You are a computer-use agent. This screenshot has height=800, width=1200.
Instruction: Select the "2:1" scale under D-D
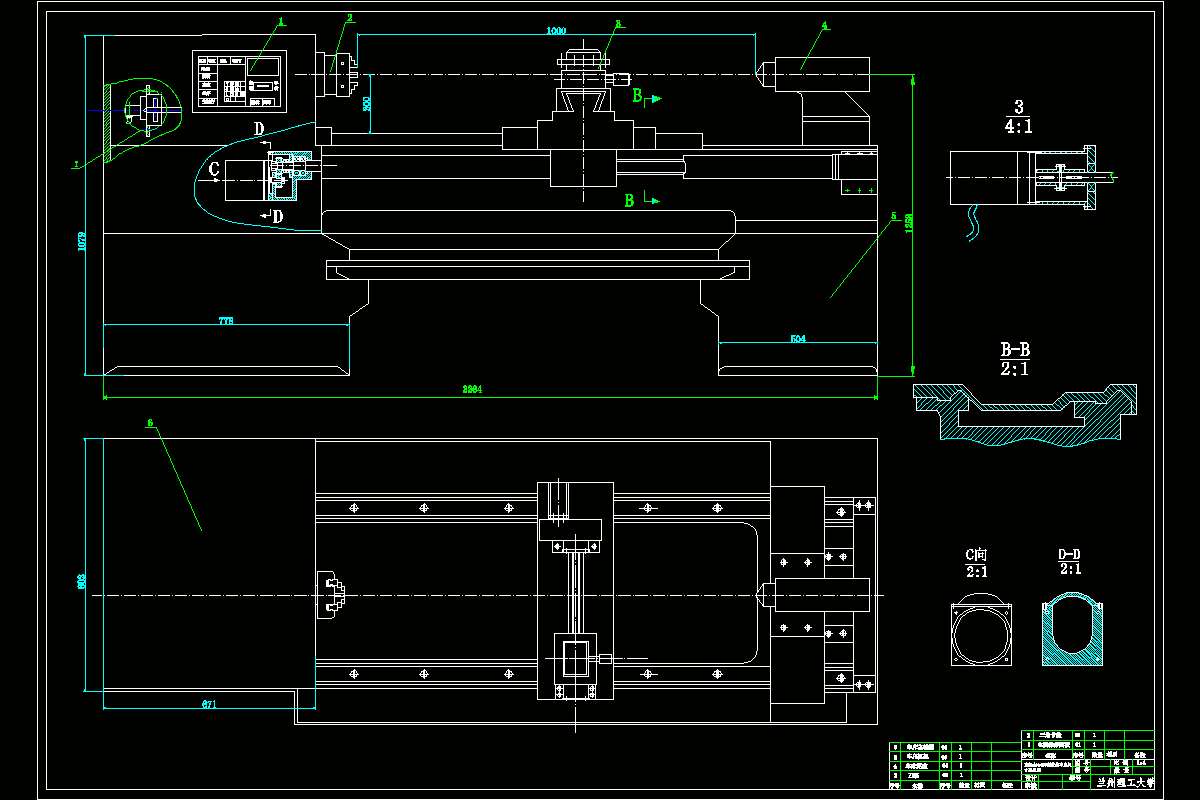coord(1070,570)
